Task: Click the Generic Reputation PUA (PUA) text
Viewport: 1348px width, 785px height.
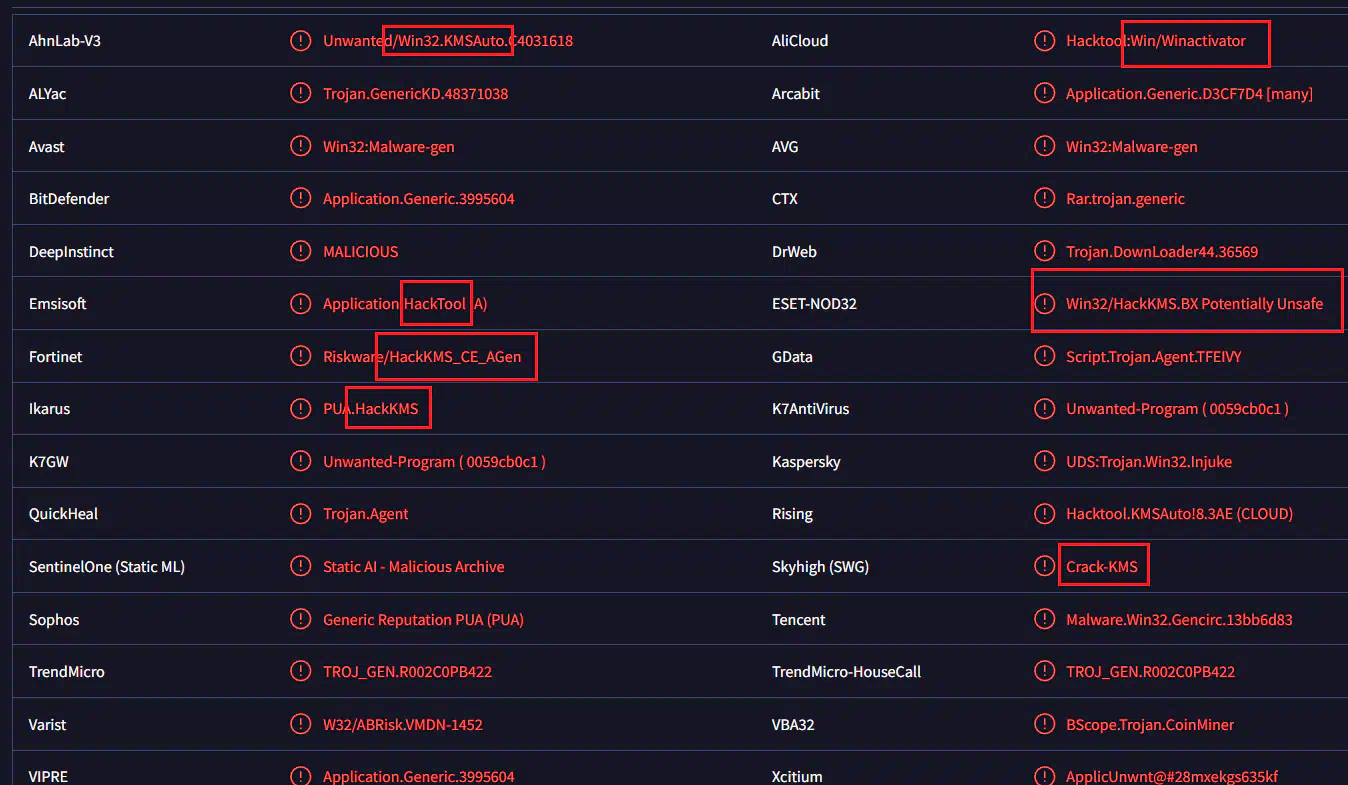Action: 423,620
